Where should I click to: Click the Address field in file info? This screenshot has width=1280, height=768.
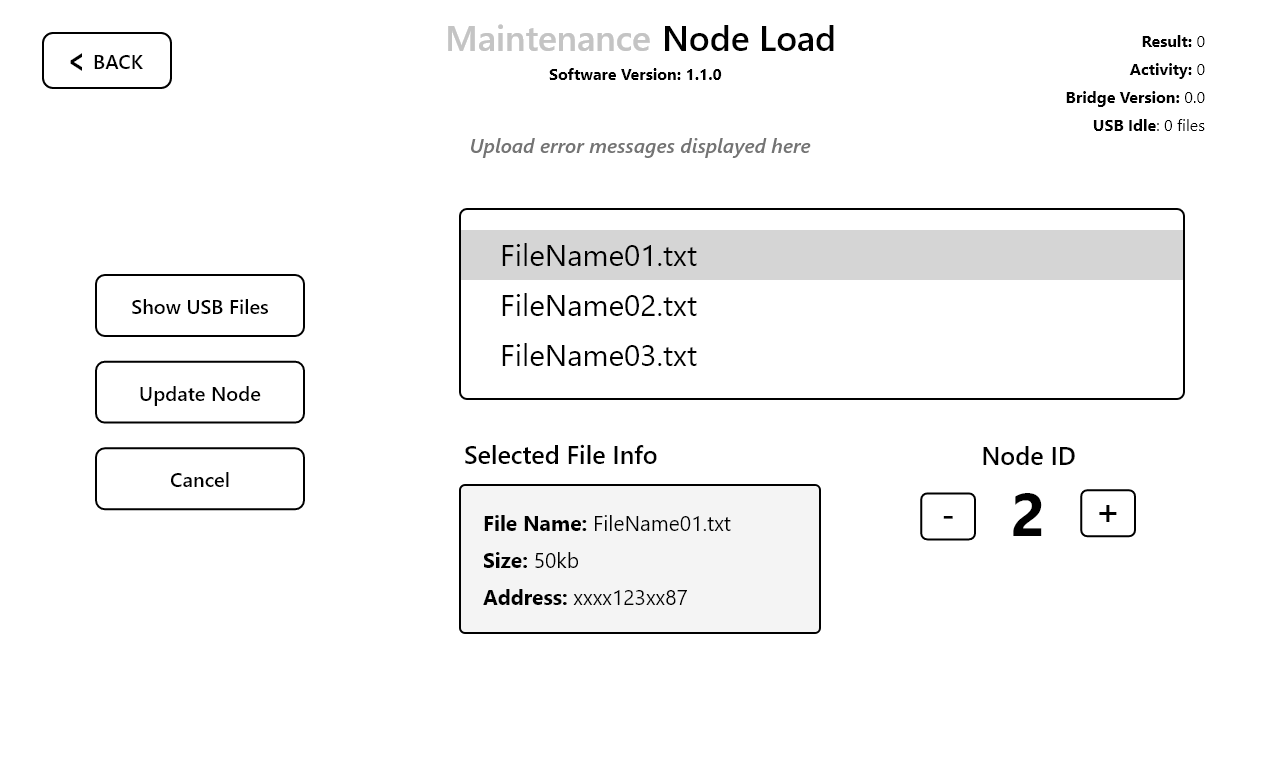tap(585, 598)
